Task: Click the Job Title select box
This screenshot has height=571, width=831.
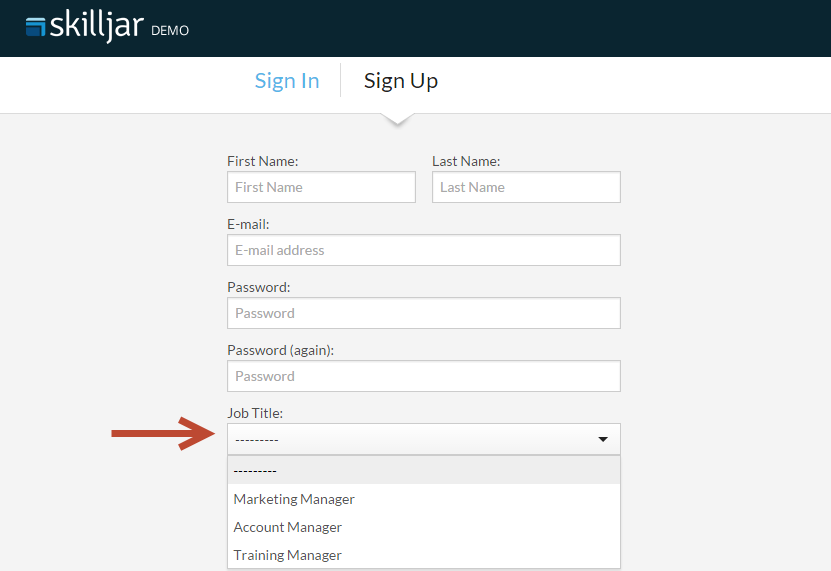Action: point(410,439)
